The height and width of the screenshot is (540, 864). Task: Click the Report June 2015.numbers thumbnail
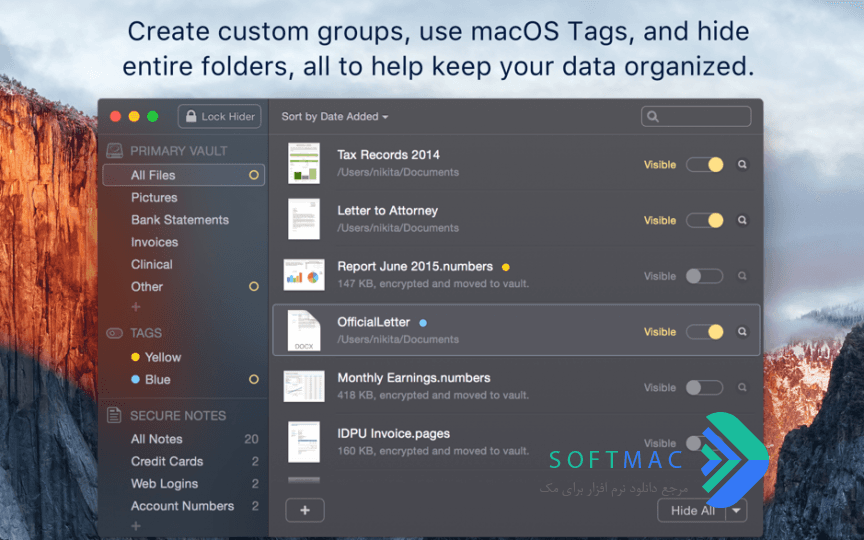[304, 274]
